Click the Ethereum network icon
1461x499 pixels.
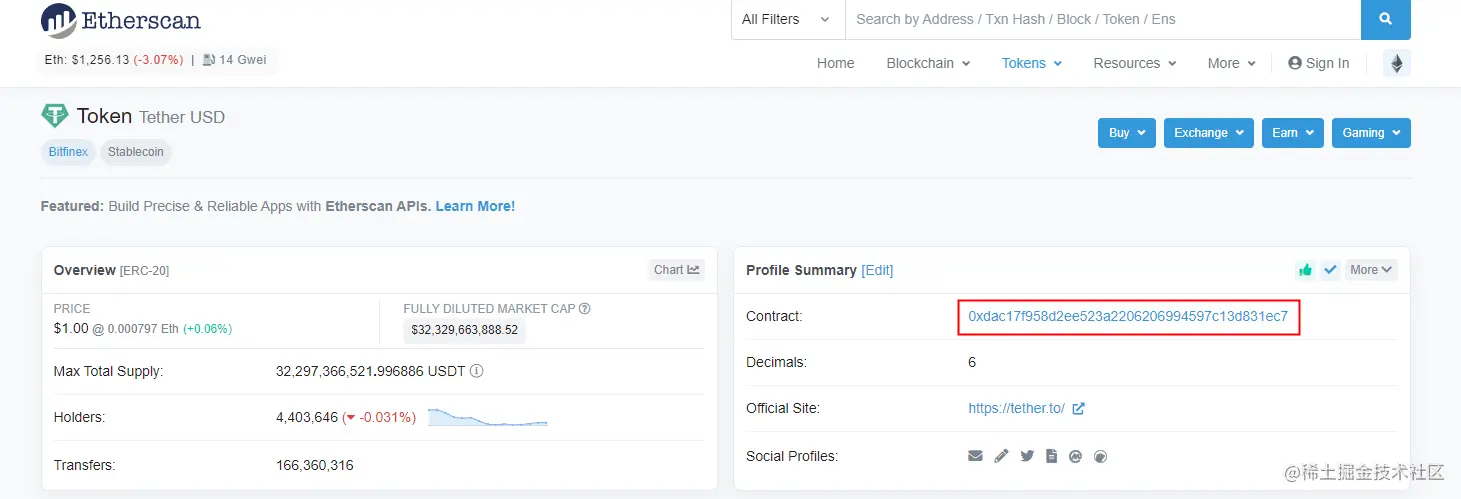click(x=1397, y=64)
